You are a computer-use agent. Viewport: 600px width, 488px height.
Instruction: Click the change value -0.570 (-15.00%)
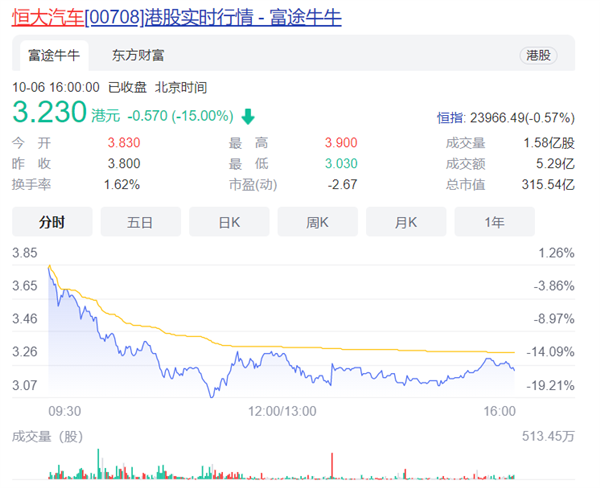coord(180,116)
